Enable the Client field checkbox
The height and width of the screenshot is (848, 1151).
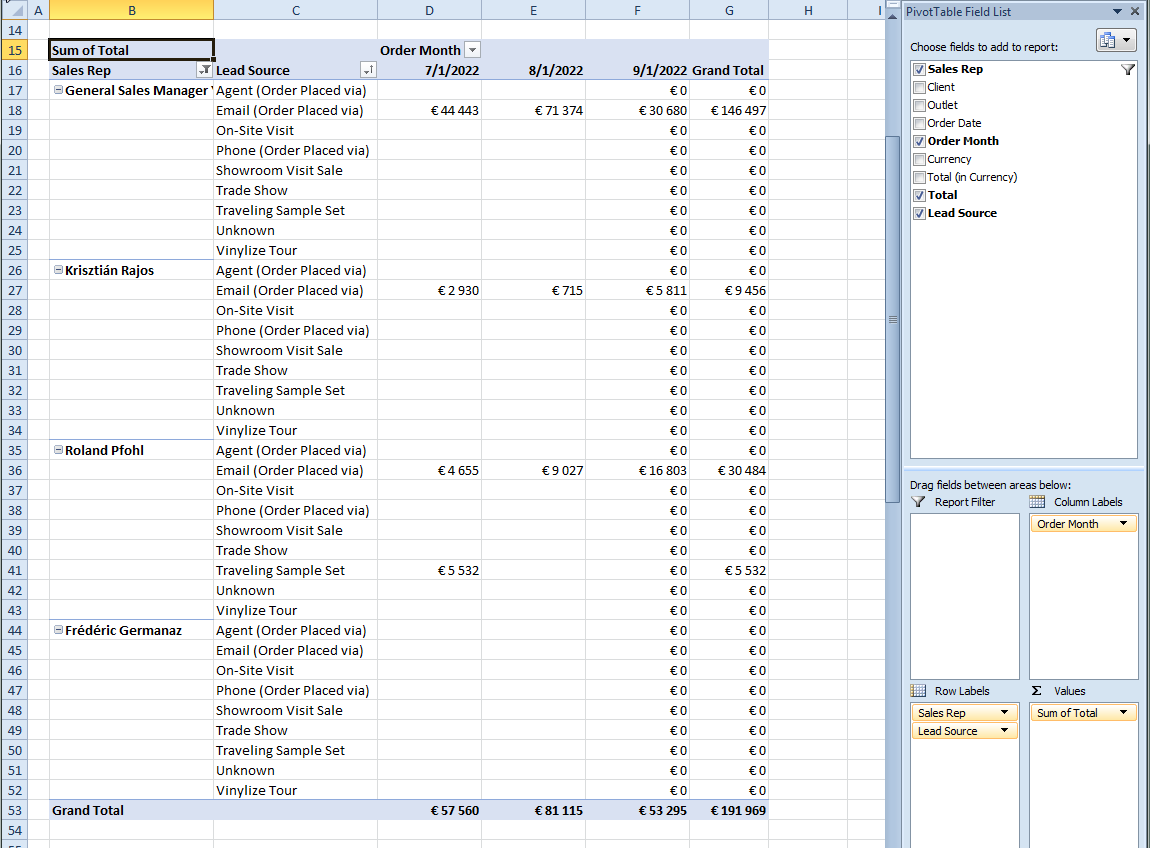(x=919, y=87)
